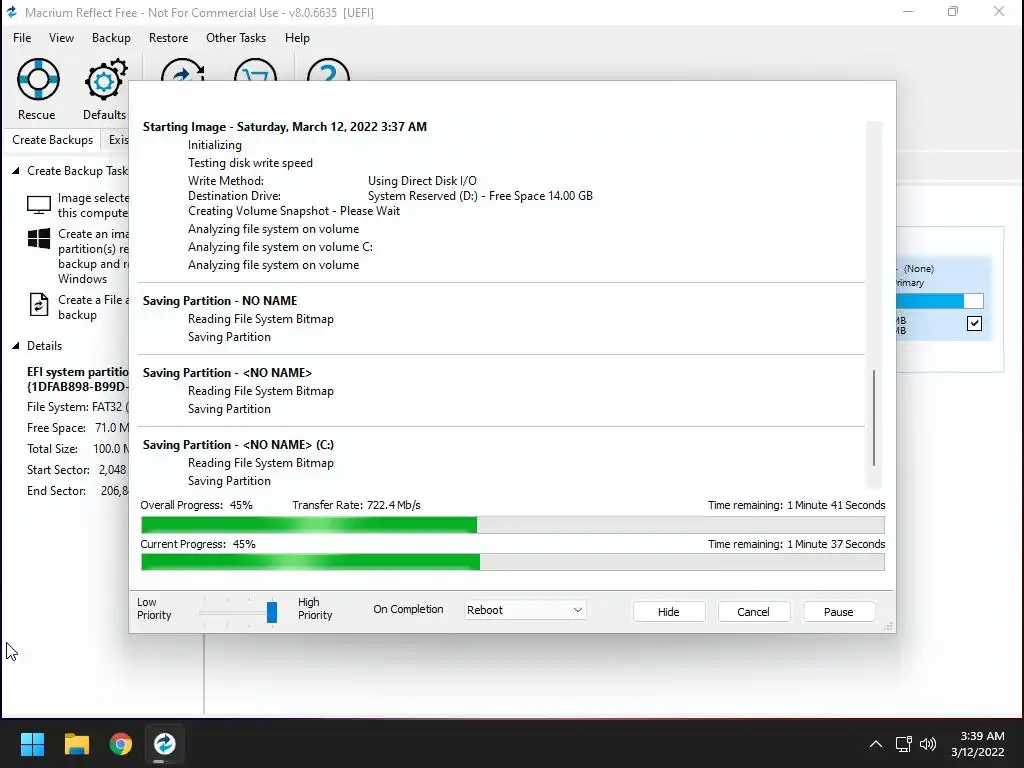Click the 'End Sector' details row
This screenshot has width=1024, height=768.
click(x=78, y=490)
